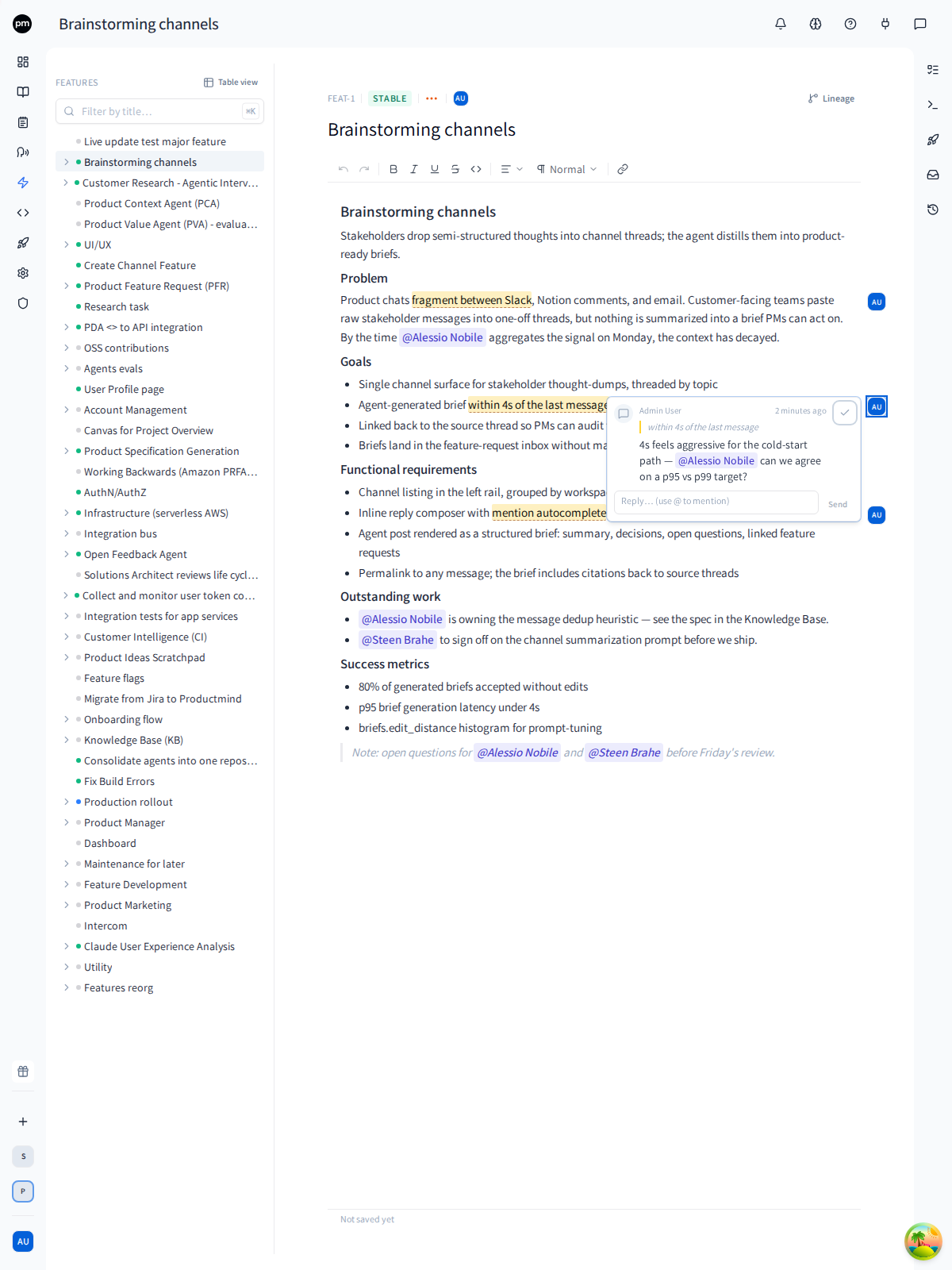Screen dimensions: 952x1270
Task: Open the AU comment marker beside Problem
Action: pyautogui.click(x=877, y=302)
